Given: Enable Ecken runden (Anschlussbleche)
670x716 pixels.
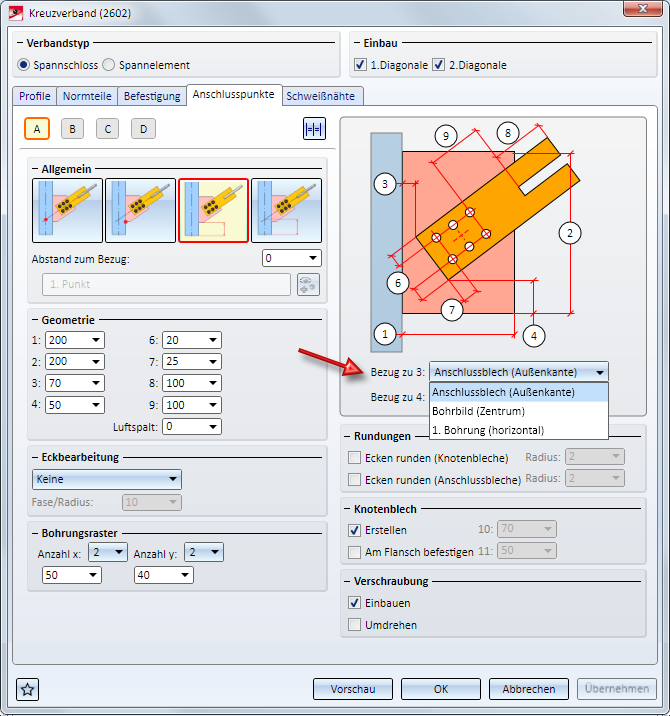Looking at the screenshot, I should tap(354, 479).
